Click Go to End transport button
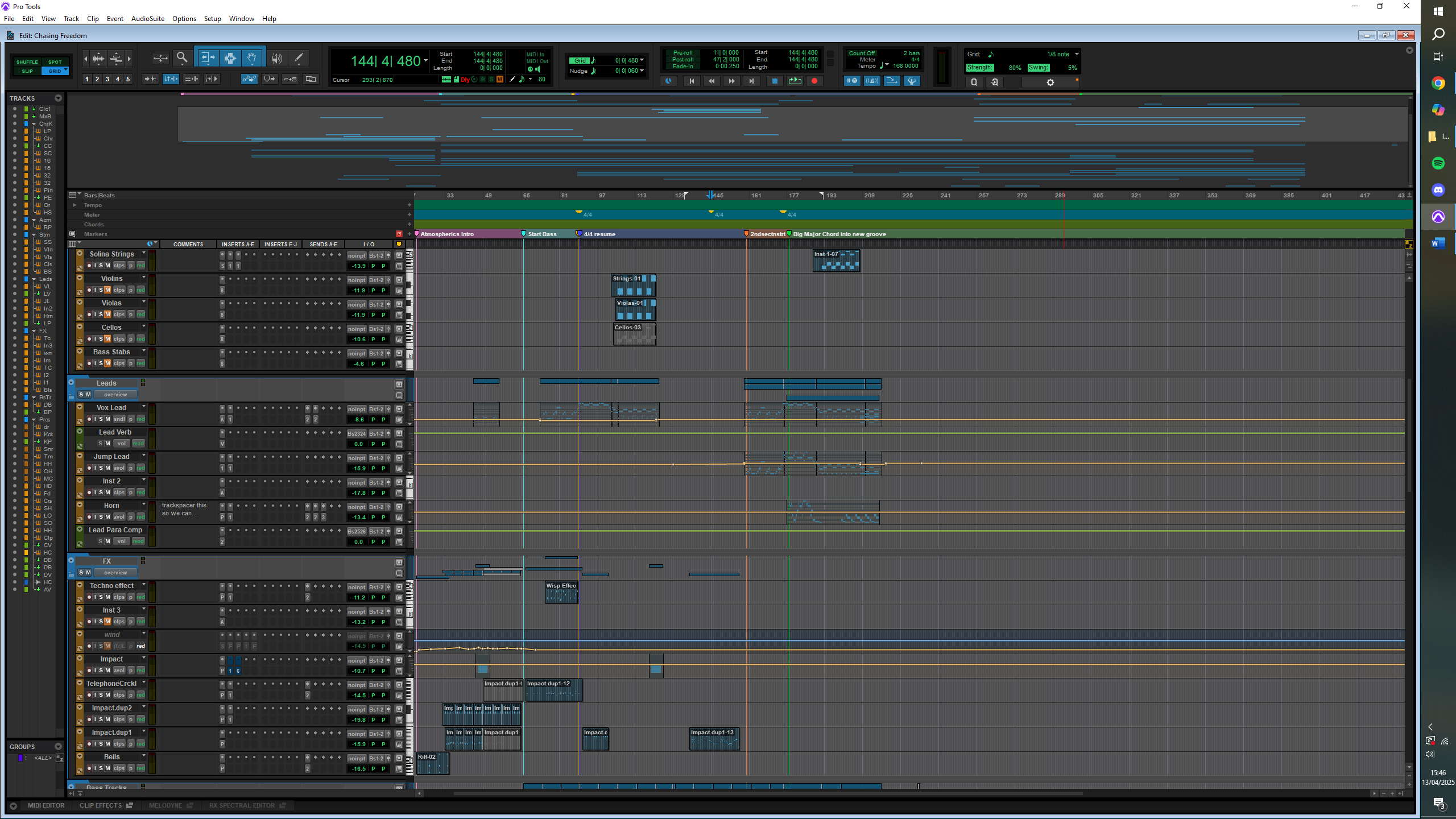The width and height of the screenshot is (1456, 819). (x=751, y=81)
